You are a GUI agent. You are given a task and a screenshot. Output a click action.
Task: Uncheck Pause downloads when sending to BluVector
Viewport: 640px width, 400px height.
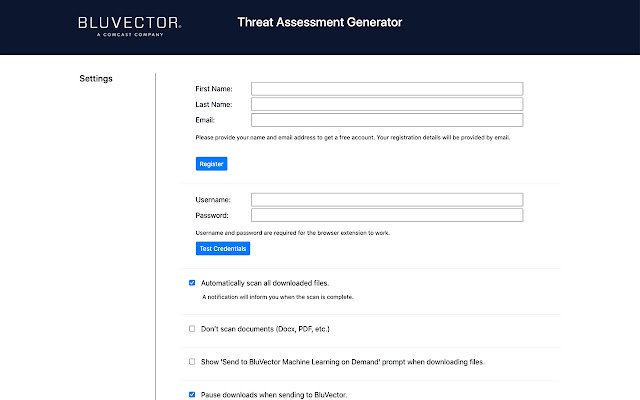pos(192,394)
